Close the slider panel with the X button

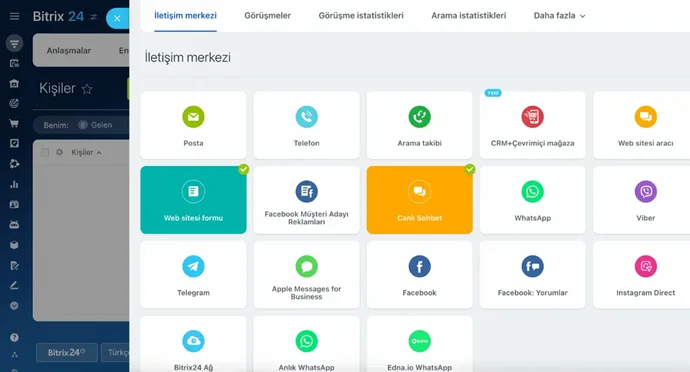click(x=117, y=18)
